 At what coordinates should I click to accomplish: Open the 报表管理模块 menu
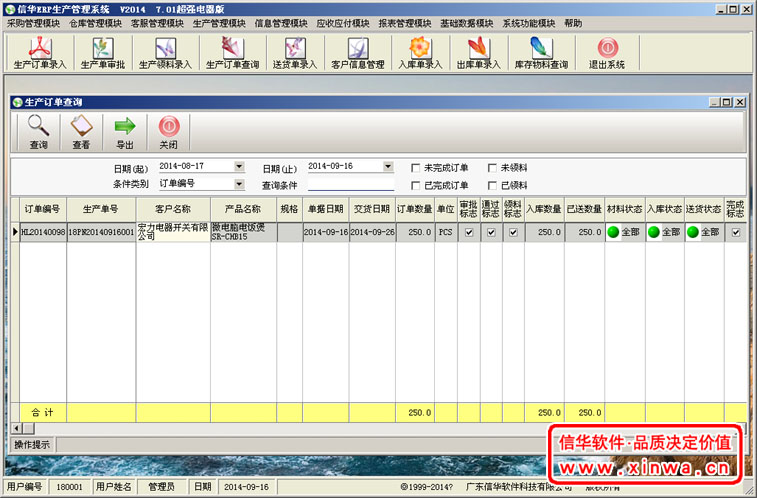point(405,23)
